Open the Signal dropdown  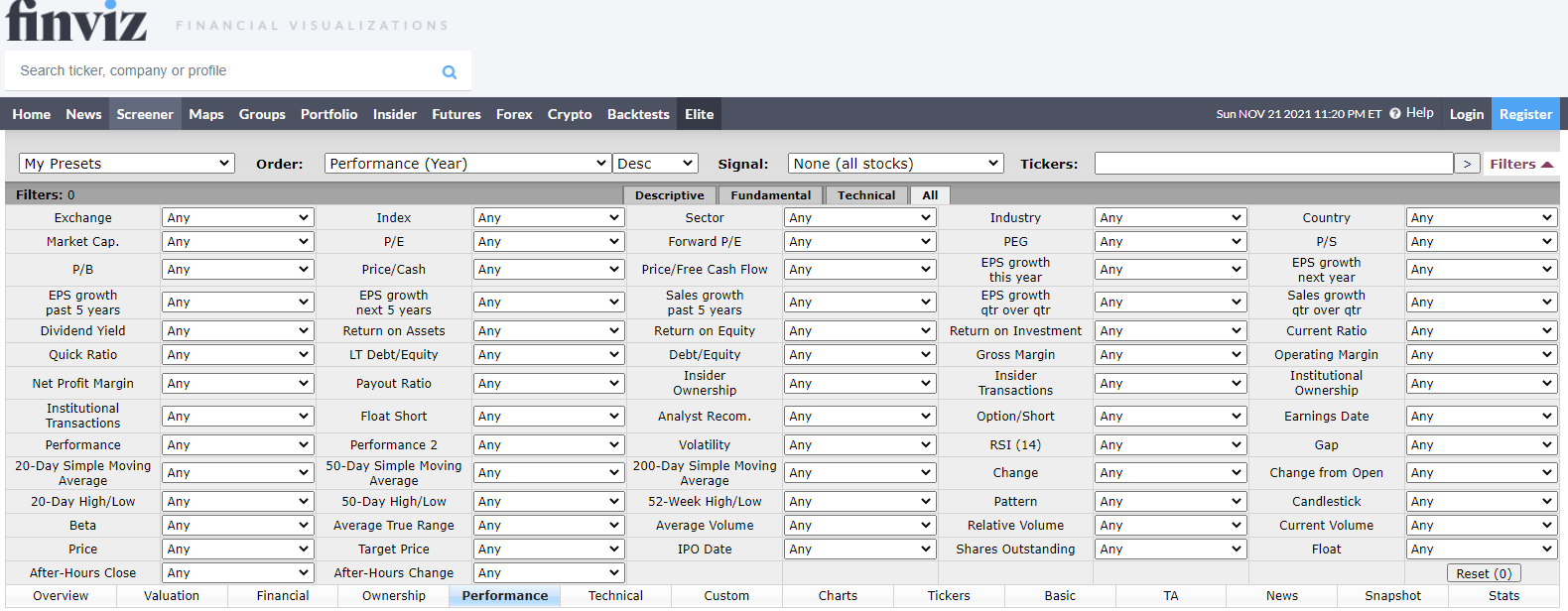pos(896,164)
